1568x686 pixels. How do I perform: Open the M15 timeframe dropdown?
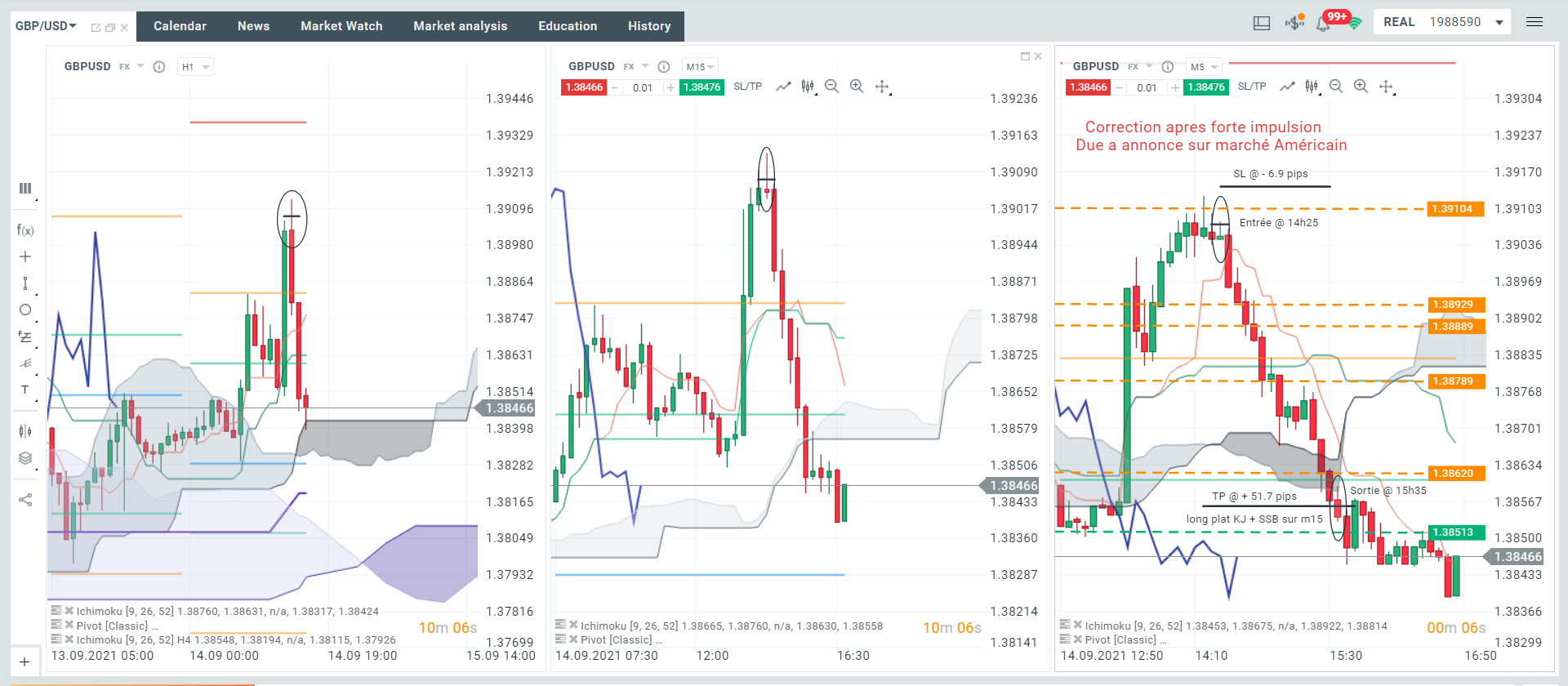(700, 67)
